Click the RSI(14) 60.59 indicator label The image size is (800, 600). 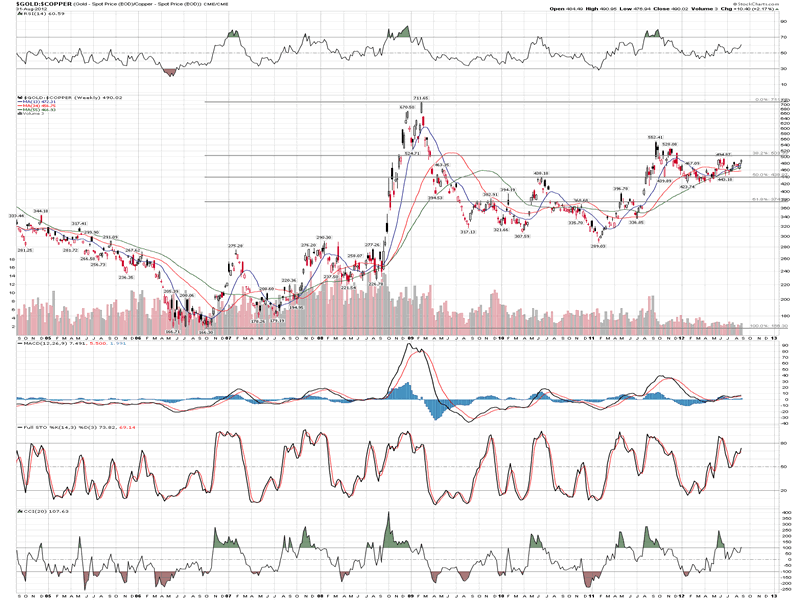tap(41, 13)
